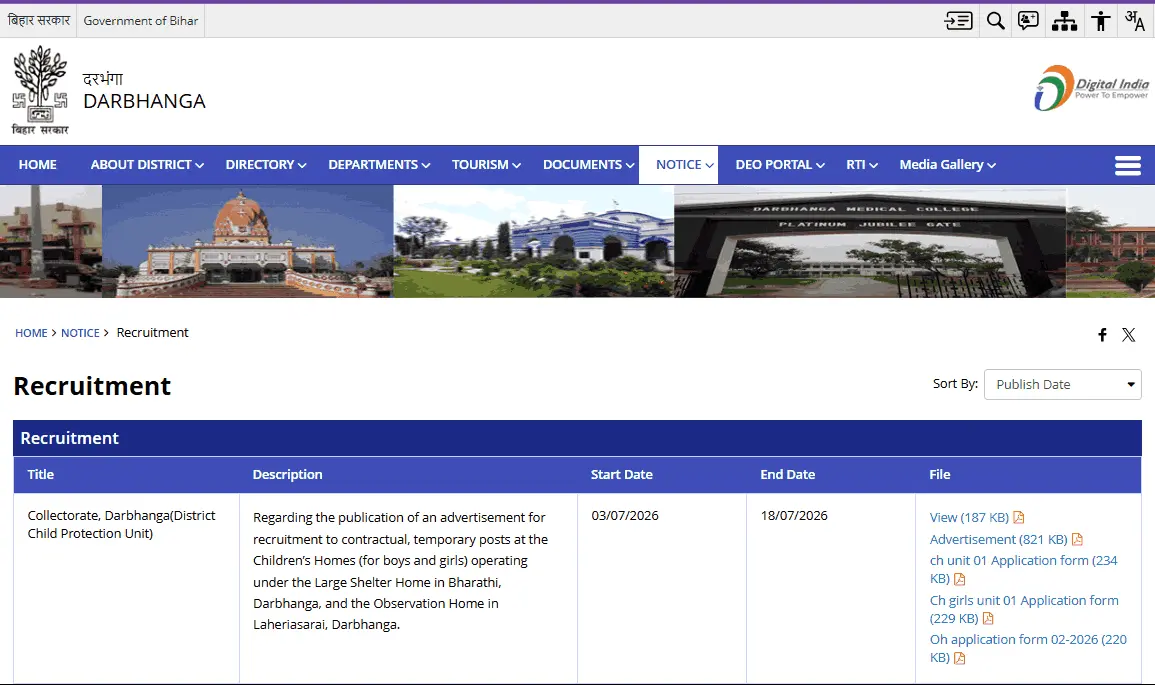Click HOME in the breadcrumb
1155x685 pixels.
(x=31, y=333)
